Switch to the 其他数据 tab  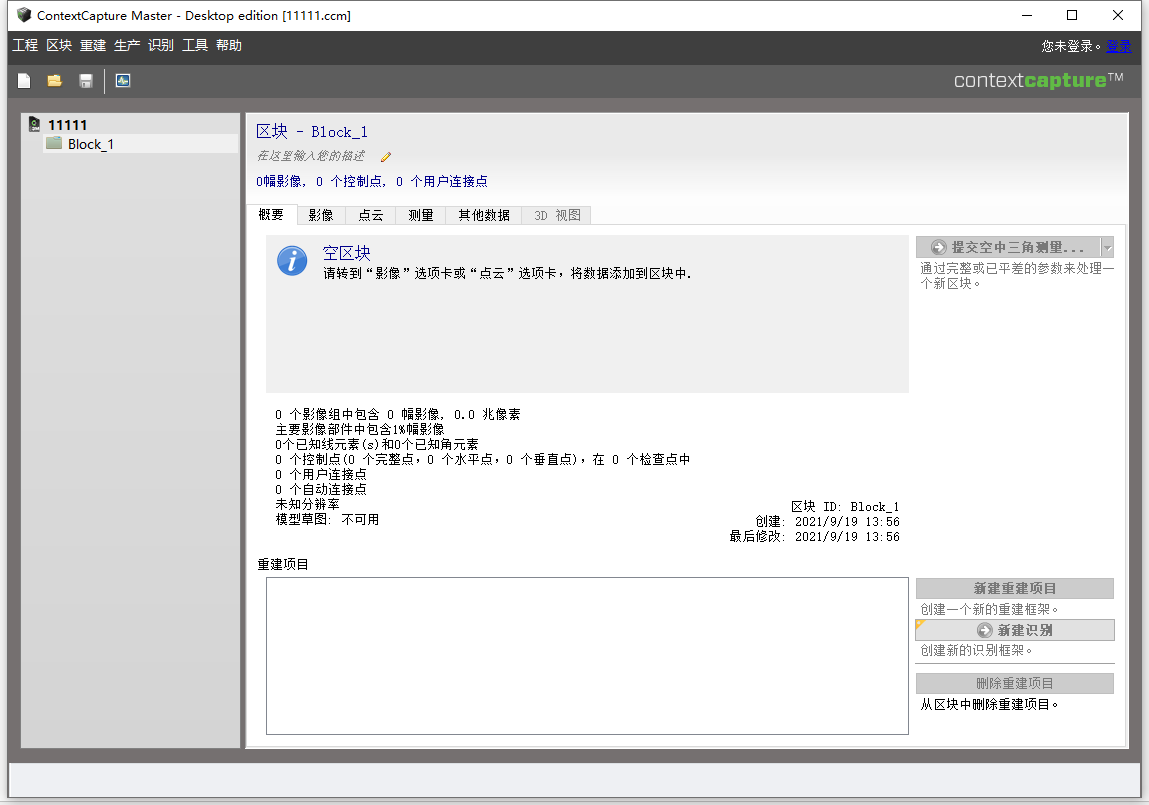tap(484, 215)
